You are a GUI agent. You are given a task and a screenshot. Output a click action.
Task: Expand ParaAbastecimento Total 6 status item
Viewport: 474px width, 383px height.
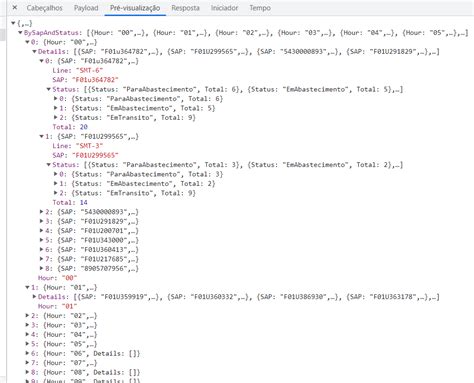(x=56, y=99)
